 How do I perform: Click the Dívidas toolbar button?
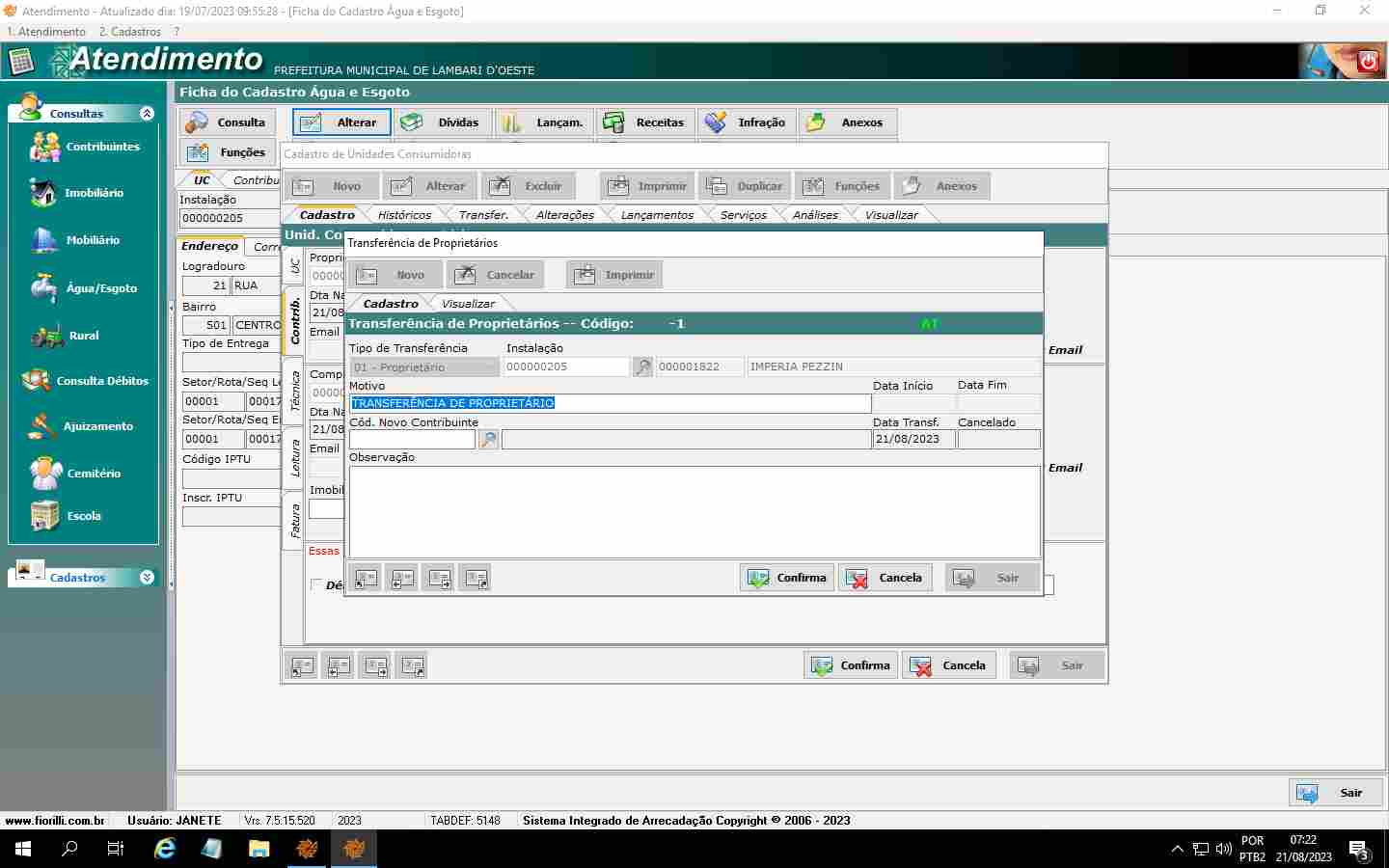click(444, 122)
